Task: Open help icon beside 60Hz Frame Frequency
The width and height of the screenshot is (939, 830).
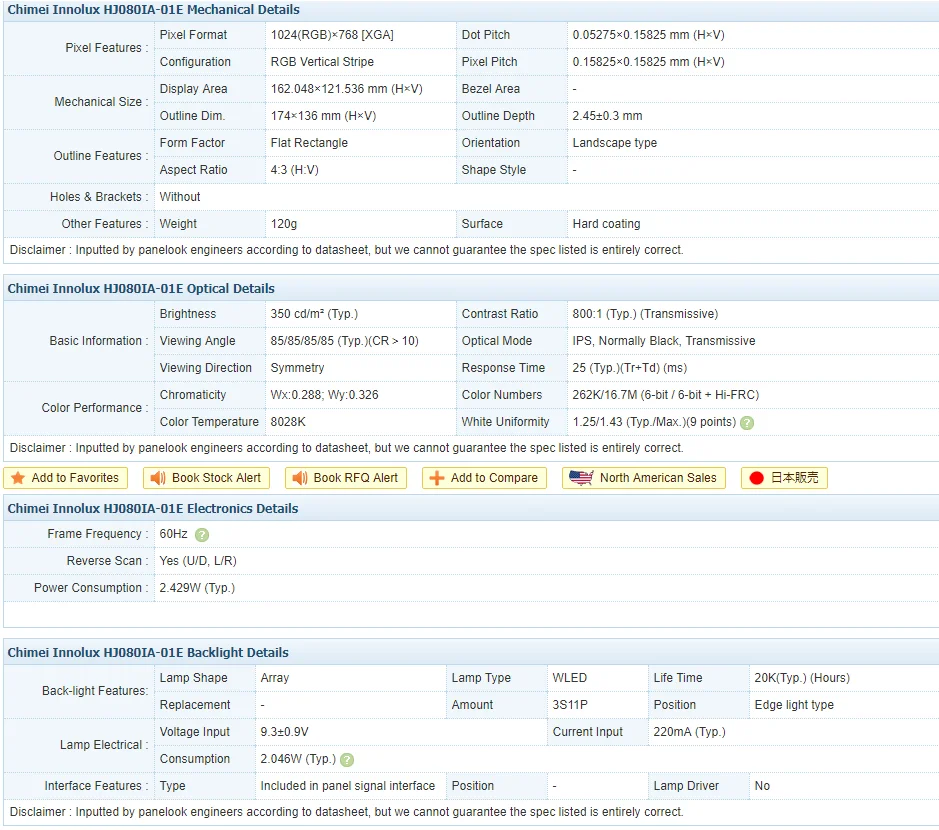Action: [x=202, y=535]
